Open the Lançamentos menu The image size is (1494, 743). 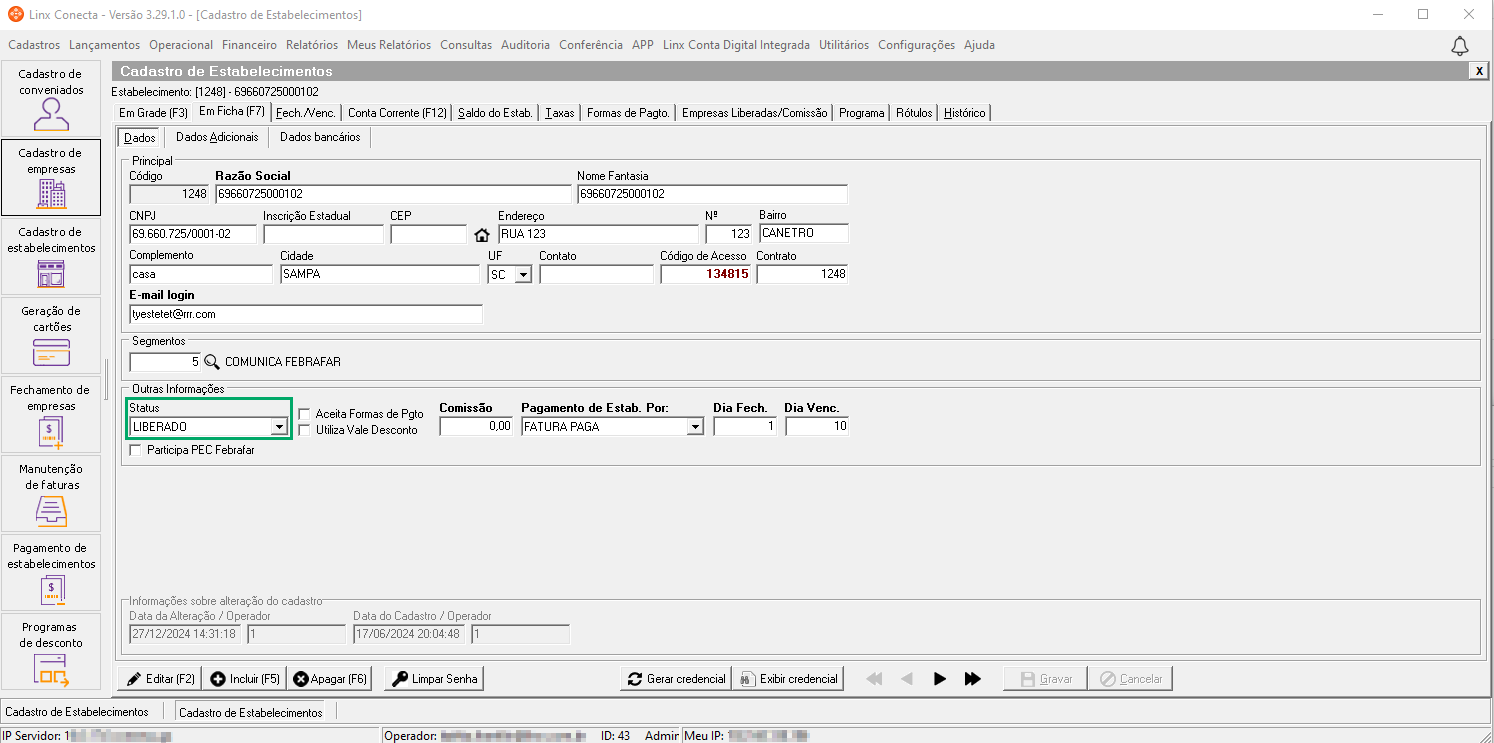105,45
